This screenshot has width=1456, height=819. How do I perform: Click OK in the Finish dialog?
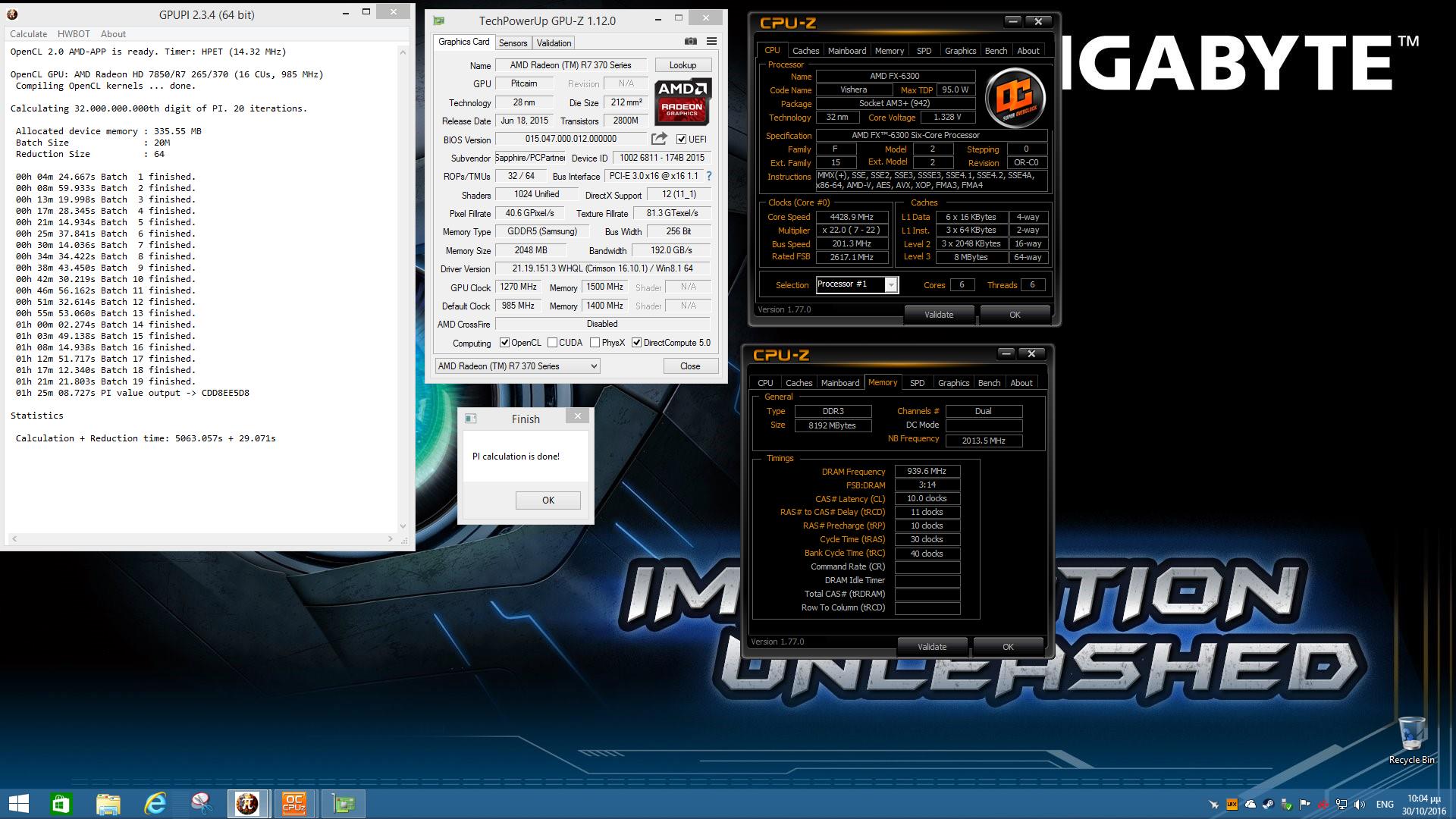tap(548, 500)
